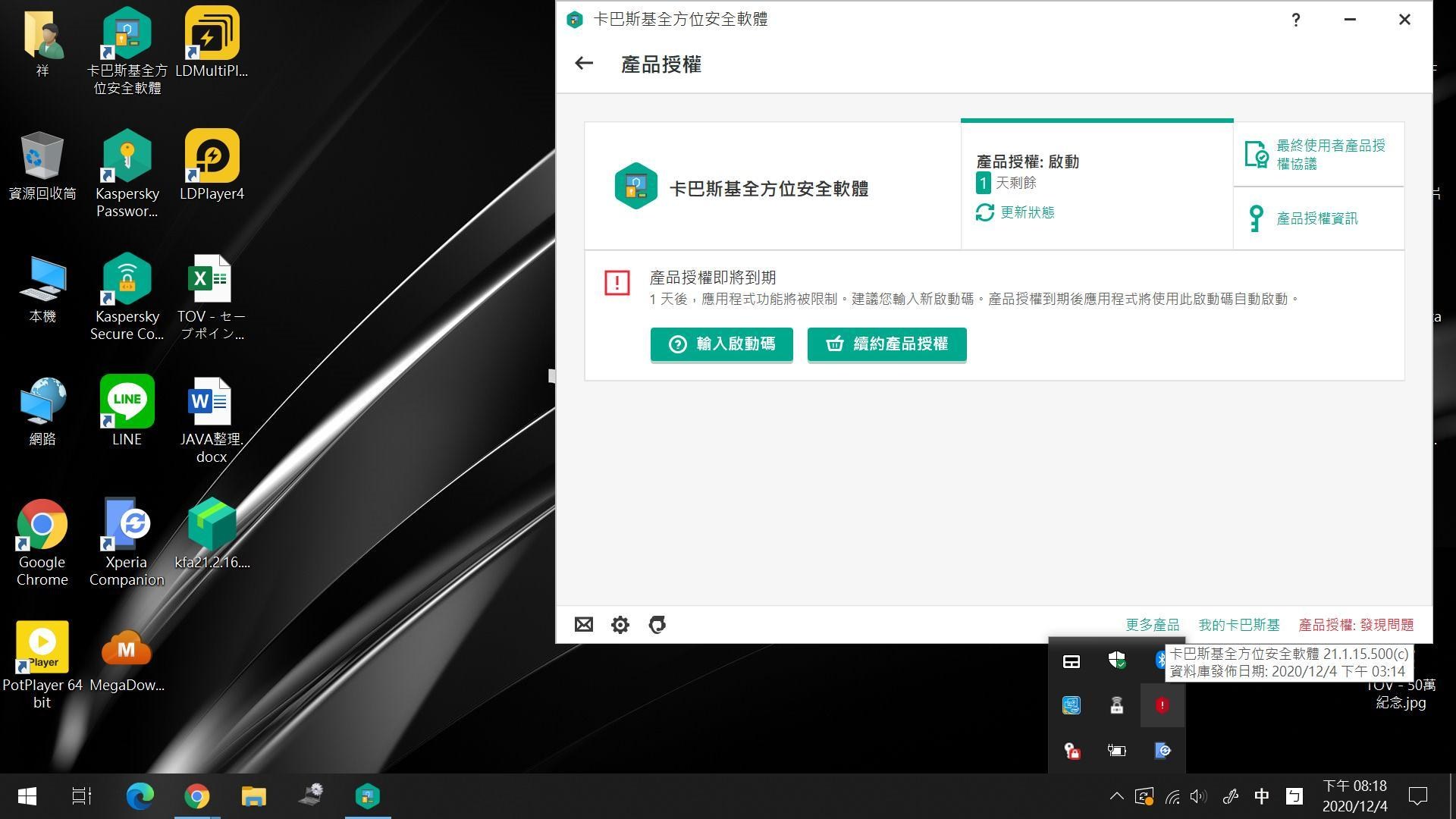Toggle Bluetooth from the system tray
1456x819 pixels.
tap(1161, 660)
